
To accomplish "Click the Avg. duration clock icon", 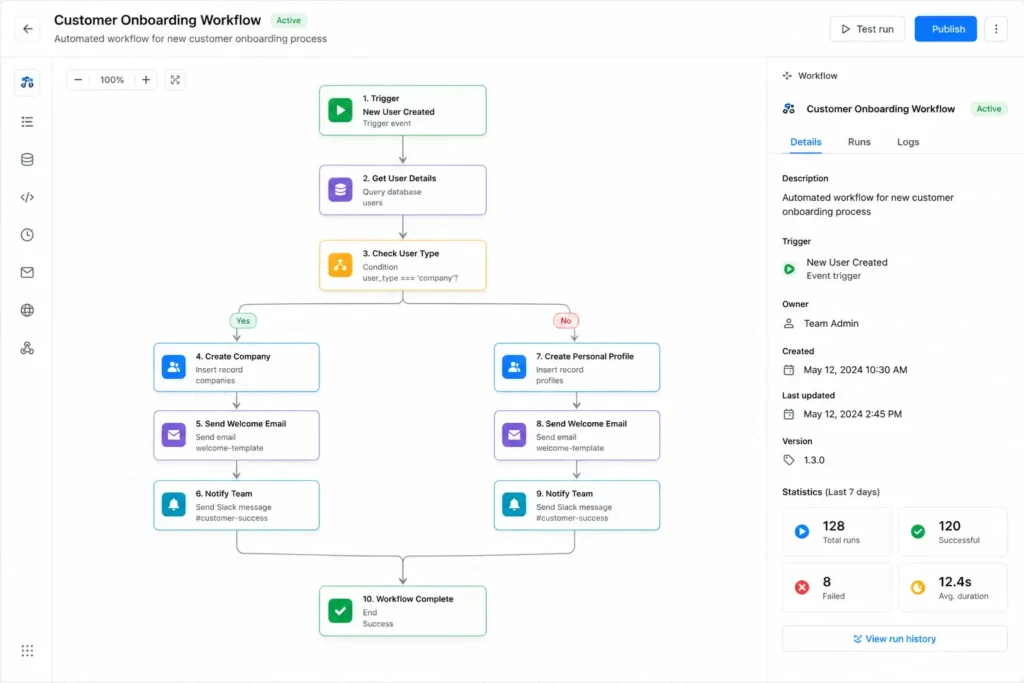I will point(918,588).
